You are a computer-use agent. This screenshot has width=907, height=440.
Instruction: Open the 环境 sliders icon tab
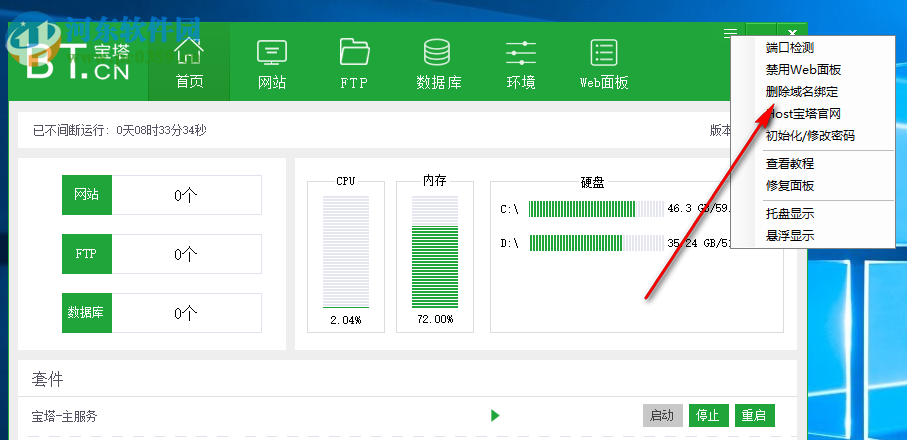click(x=521, y=62)
